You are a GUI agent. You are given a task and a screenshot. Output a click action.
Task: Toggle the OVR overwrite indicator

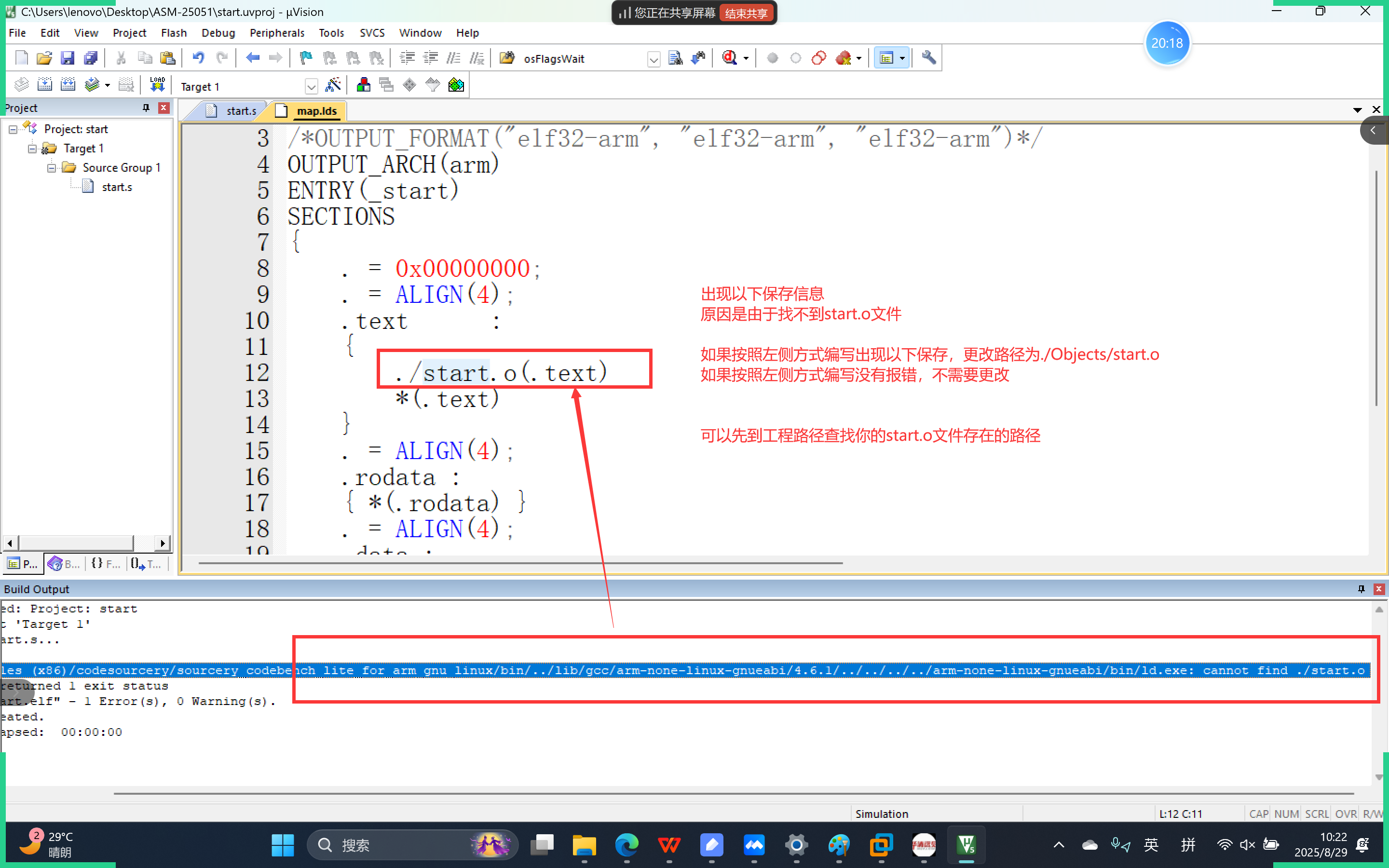coord(1346,814)
